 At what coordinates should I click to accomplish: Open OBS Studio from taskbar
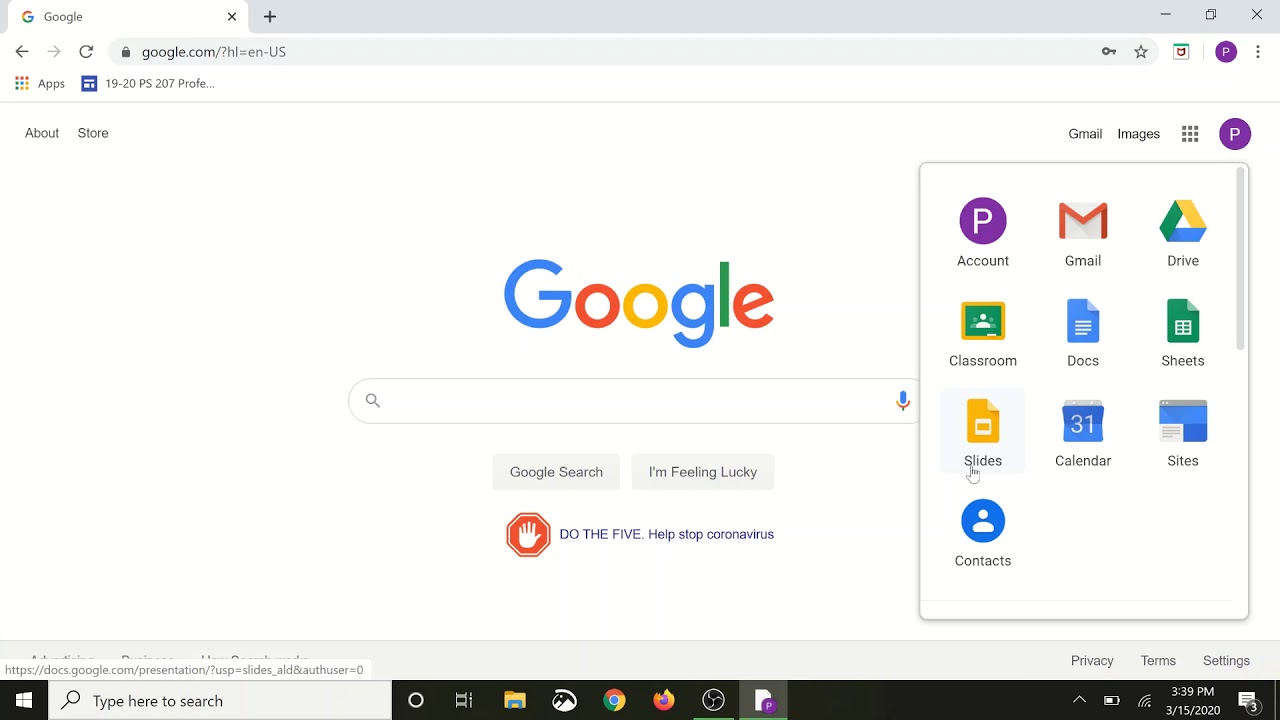pyautogui.click(x=713, y=701)
